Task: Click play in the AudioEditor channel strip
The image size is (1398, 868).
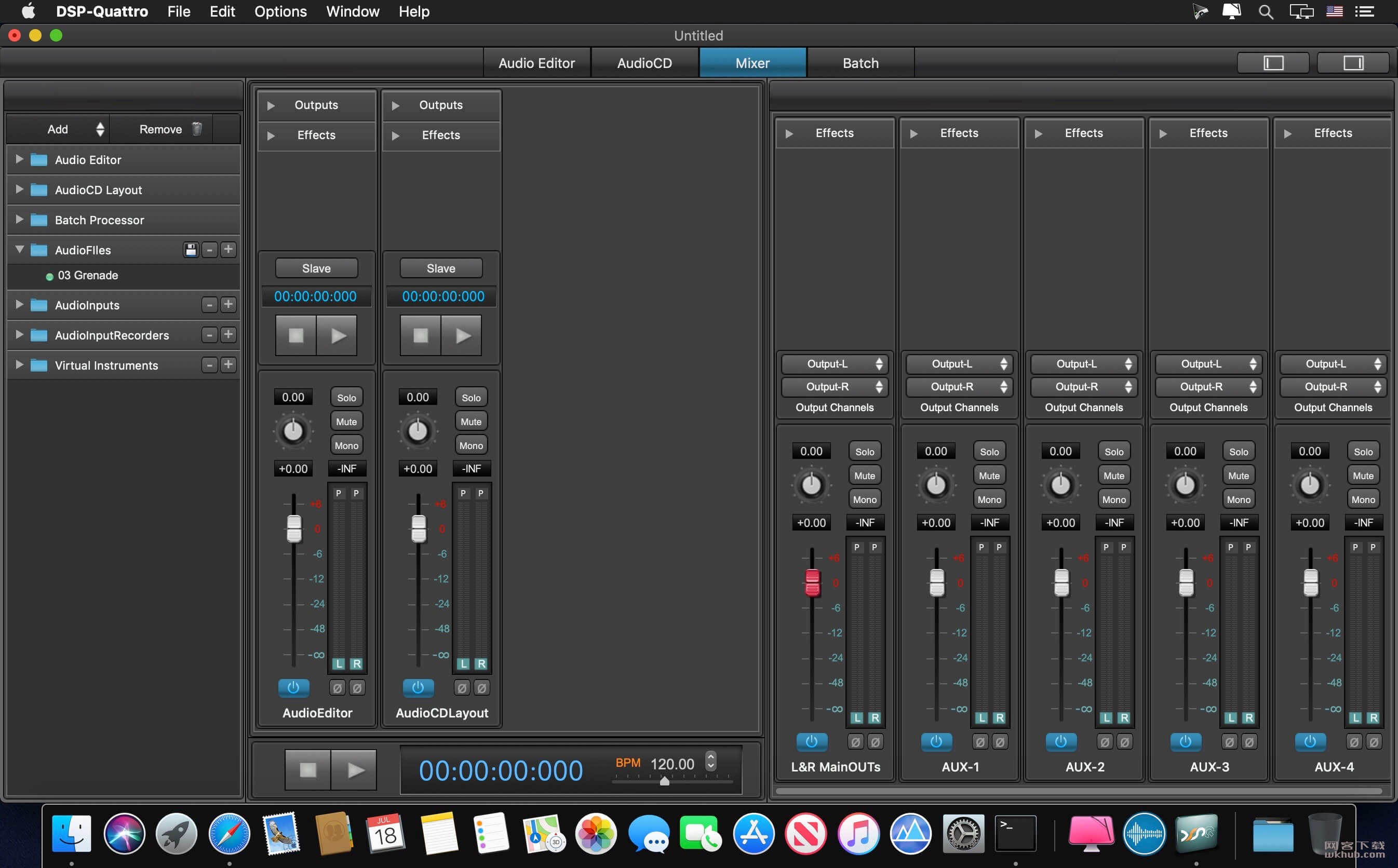Action: 338,335
